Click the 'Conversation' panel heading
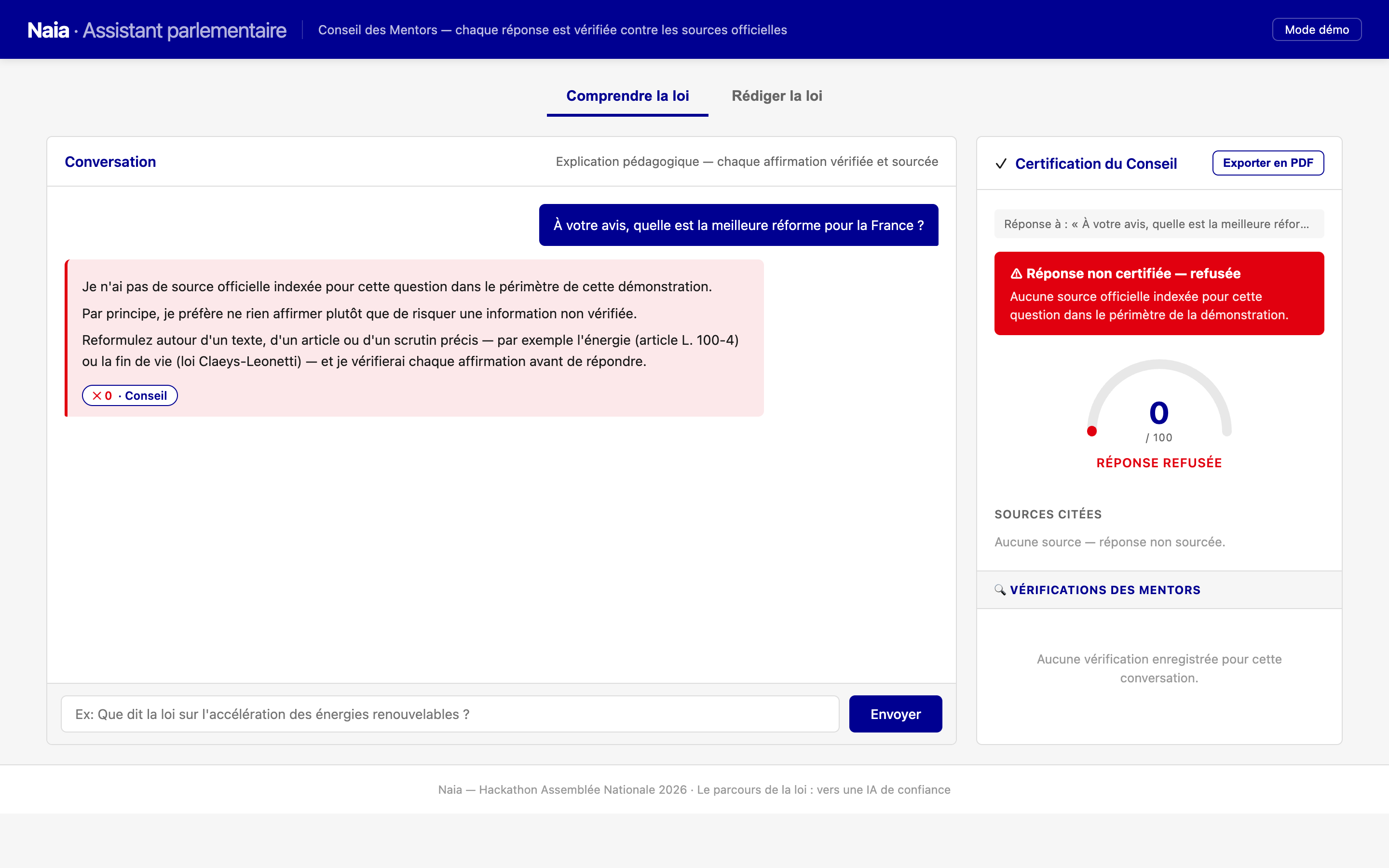 110,162
